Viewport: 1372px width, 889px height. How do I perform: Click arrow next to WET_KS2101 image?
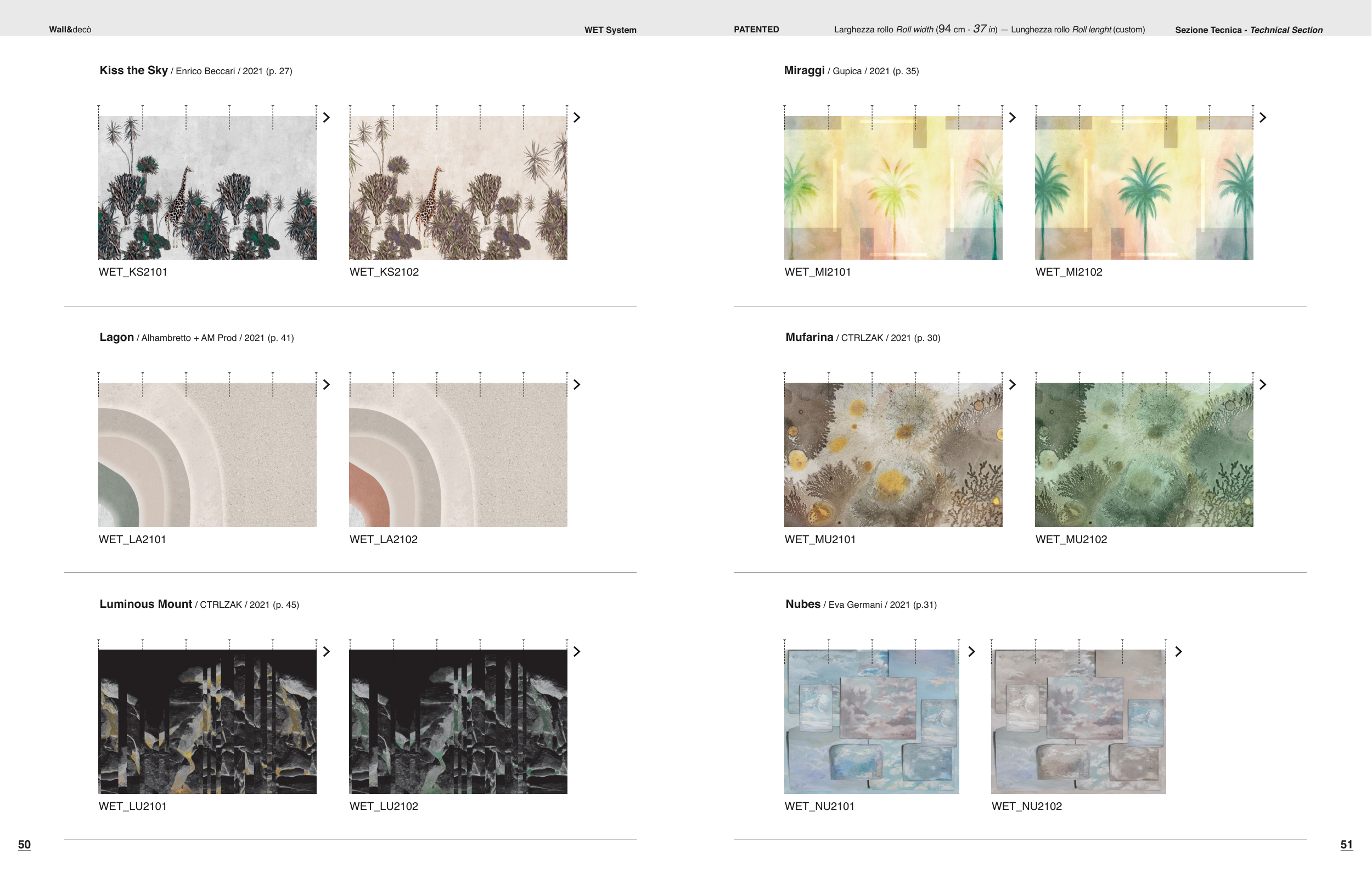(x=327, y=118)
